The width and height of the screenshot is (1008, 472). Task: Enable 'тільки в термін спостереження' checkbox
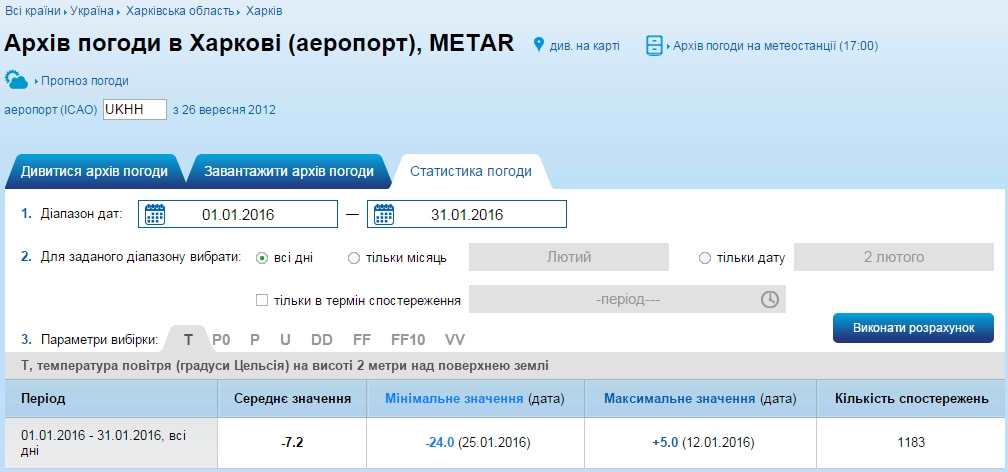[x=262, y=300]
